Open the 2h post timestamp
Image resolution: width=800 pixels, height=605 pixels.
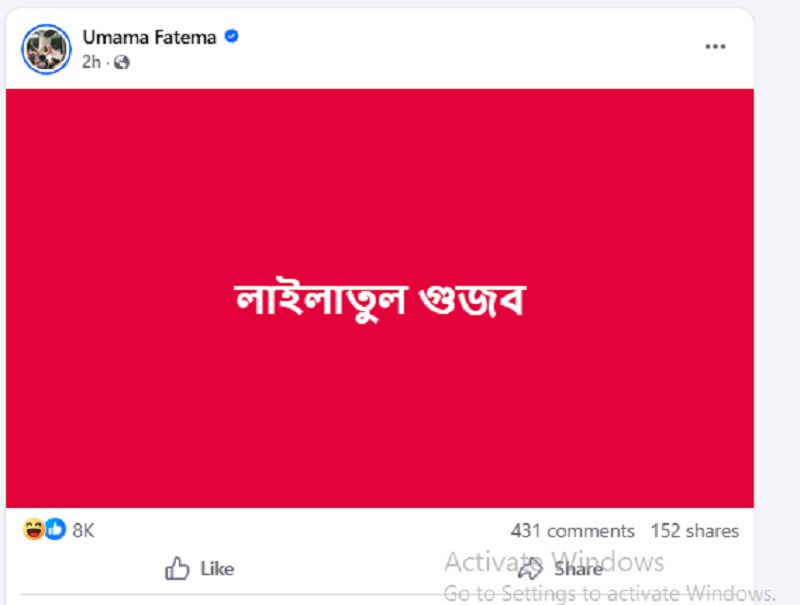click(x=91, y=62)
